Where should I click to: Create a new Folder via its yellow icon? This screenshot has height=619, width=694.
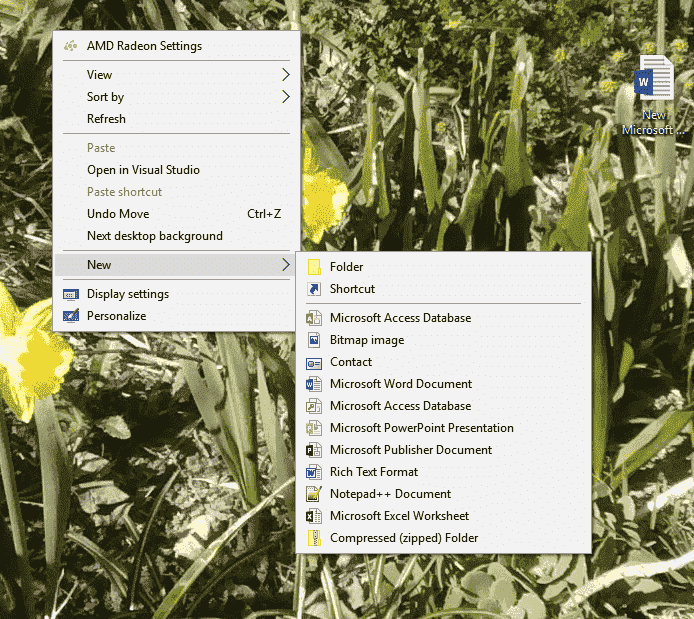point(314,267)
